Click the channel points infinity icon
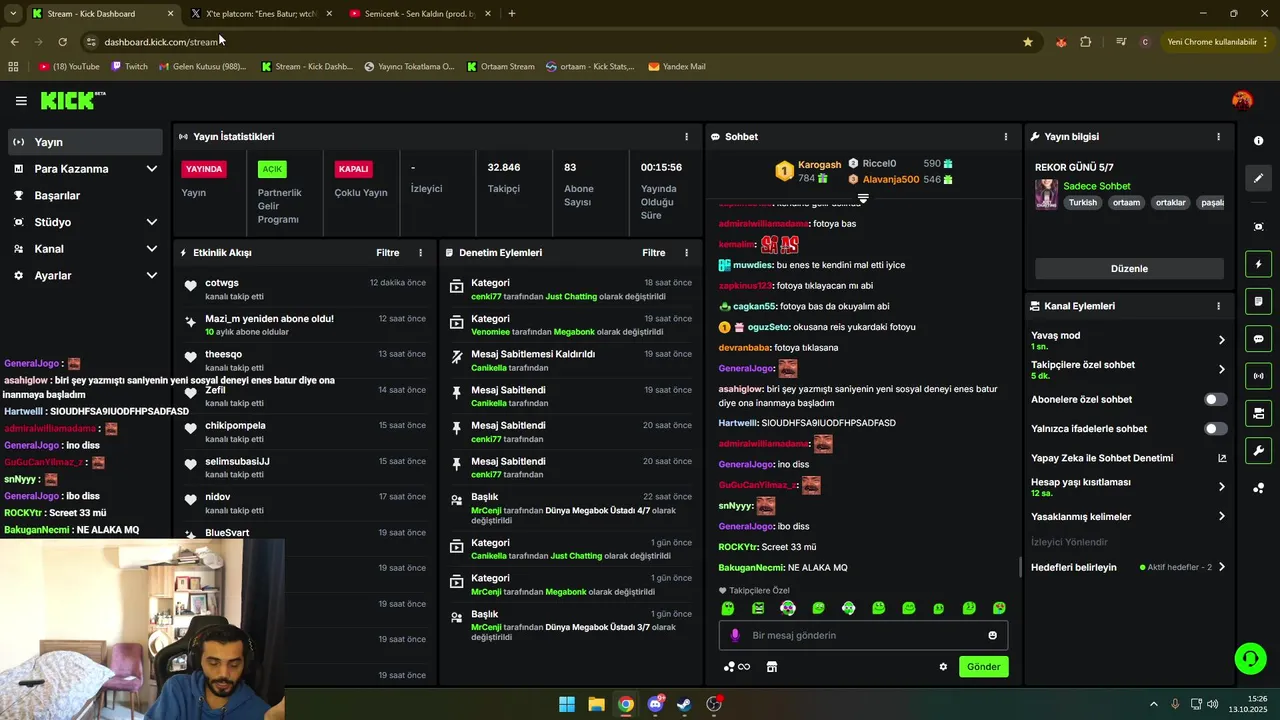Screen dimensions: 1280x720 pos(736,667)
